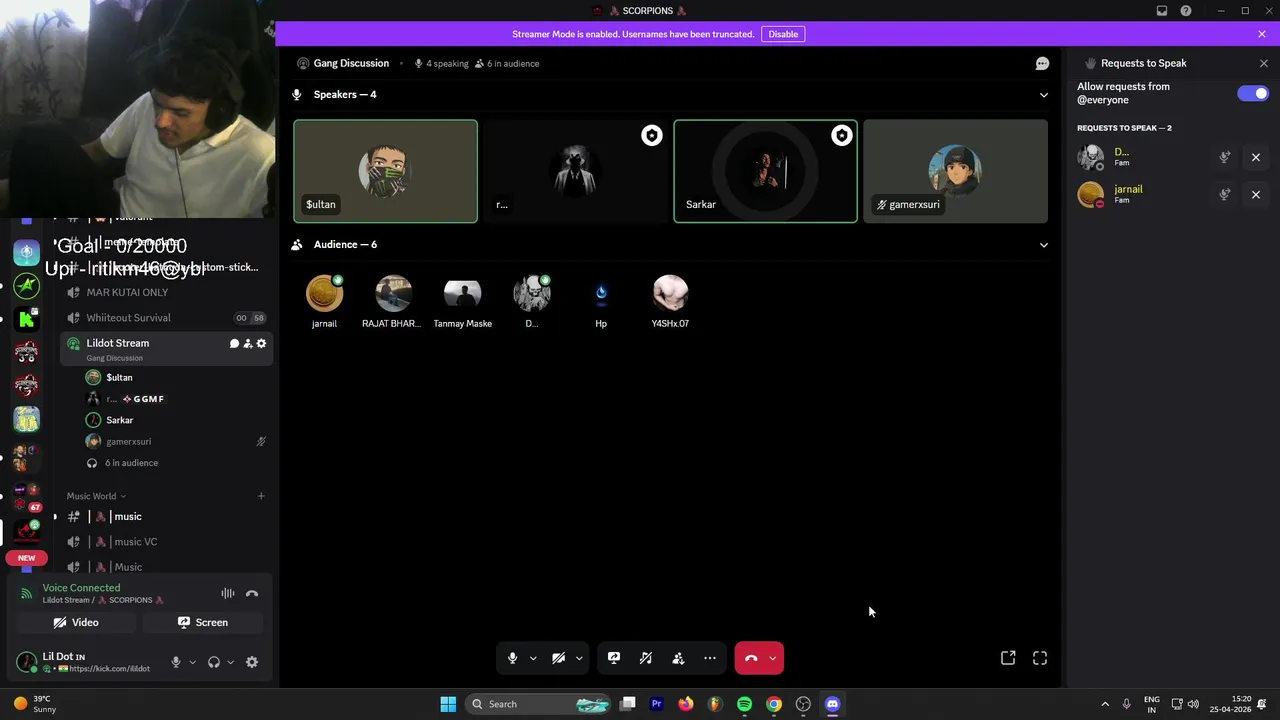Open Spotify from taskbar
1280x720 pixels.
pos(744,704)
